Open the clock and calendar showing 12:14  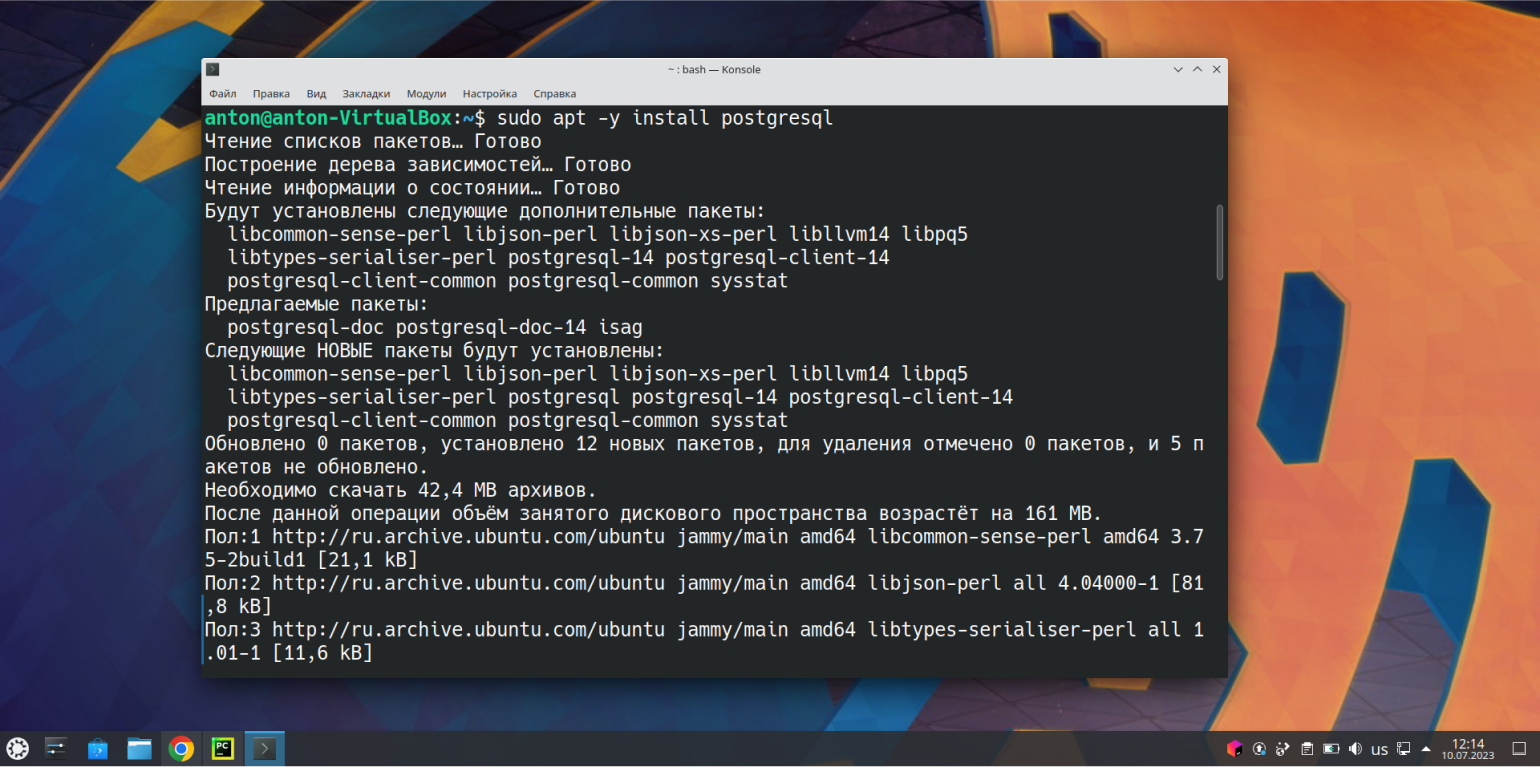(x=1468, y=748)
